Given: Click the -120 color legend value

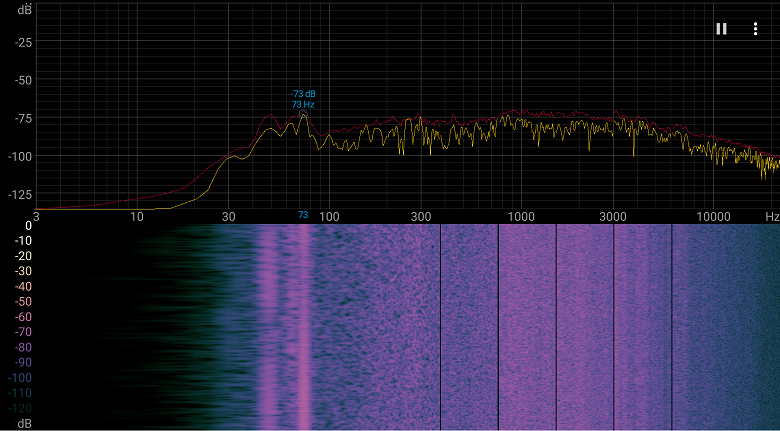Looking at the screenshot, I should point(20,408).
